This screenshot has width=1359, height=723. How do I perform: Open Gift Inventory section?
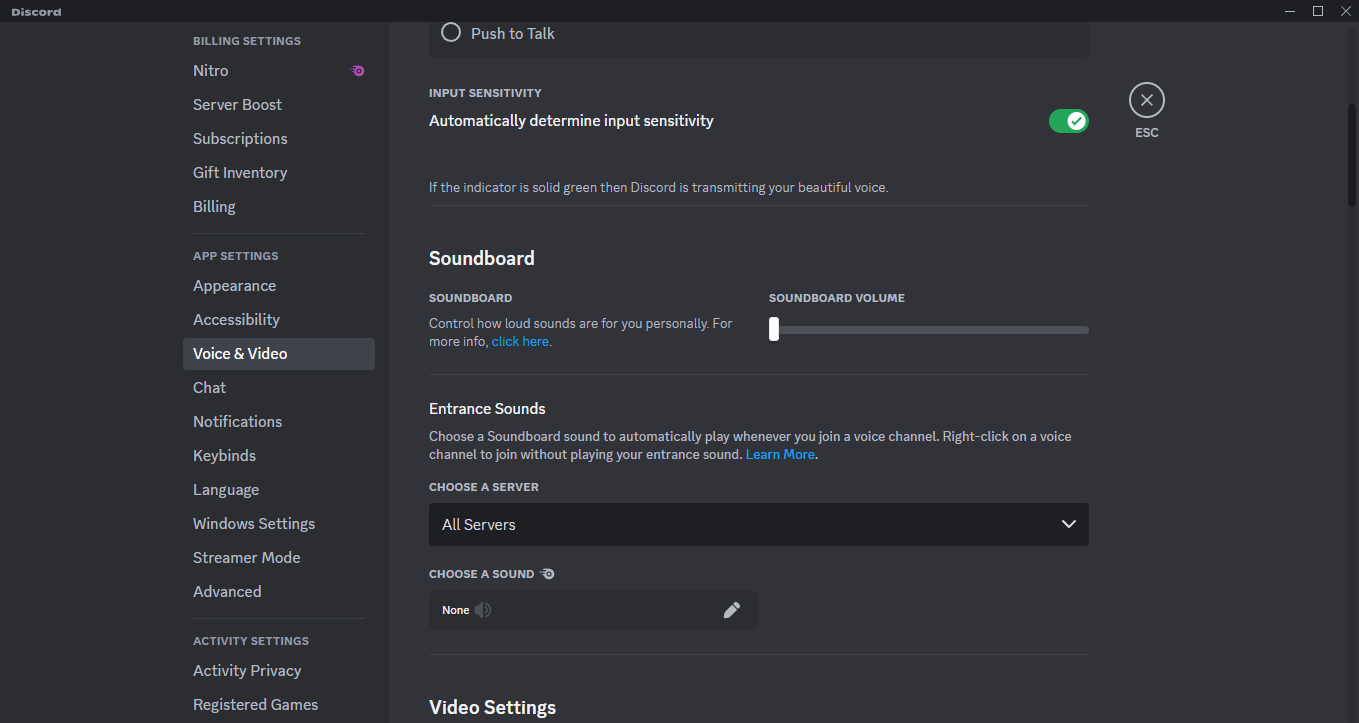coord(279,173)
